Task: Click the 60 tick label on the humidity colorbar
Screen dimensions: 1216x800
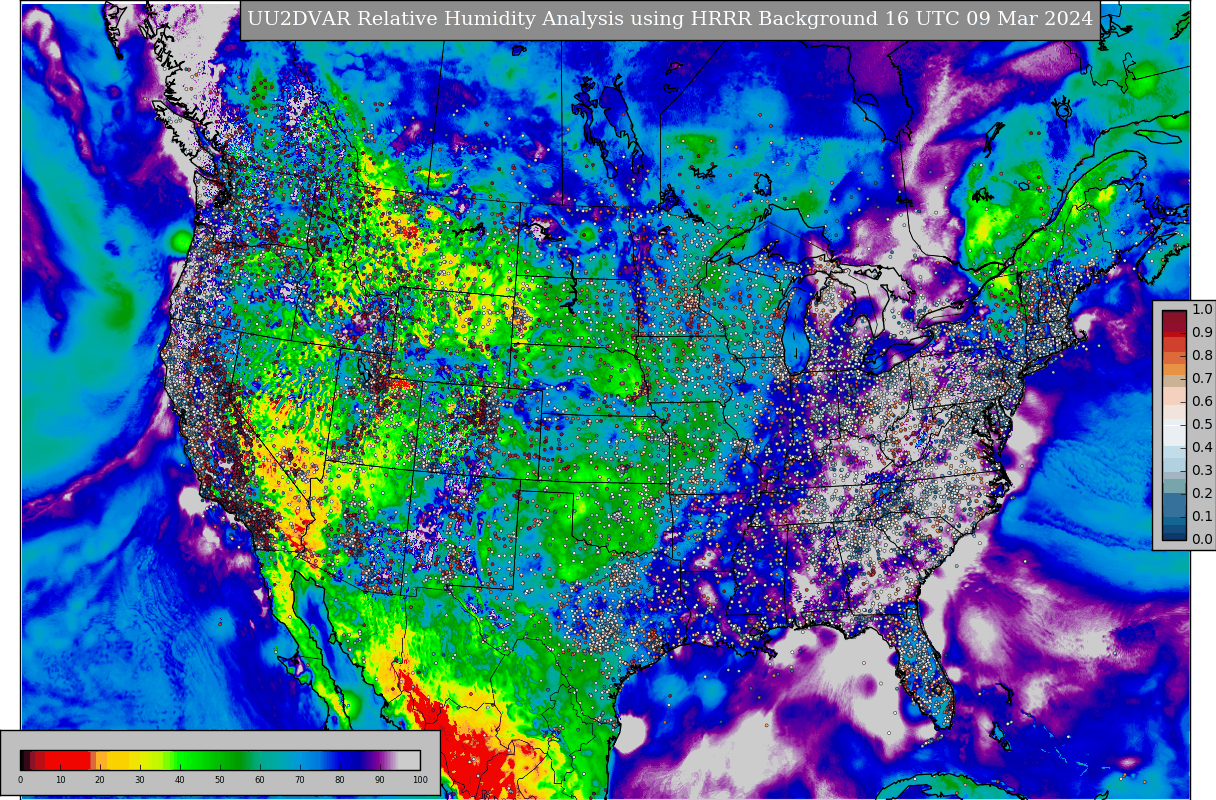Action: [260, 780]
